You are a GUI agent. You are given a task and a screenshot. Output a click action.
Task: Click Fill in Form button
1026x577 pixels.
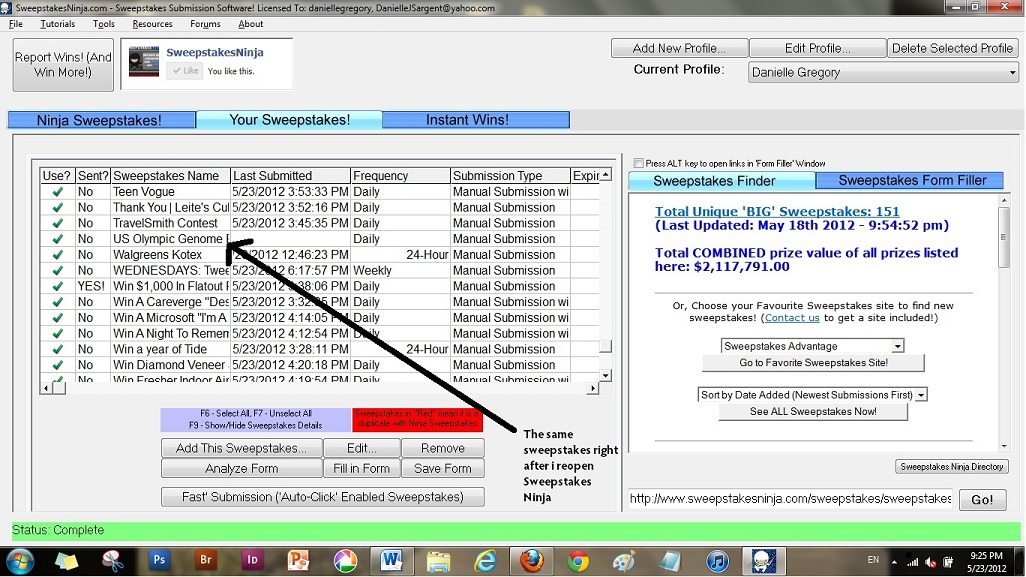(361, 468)
